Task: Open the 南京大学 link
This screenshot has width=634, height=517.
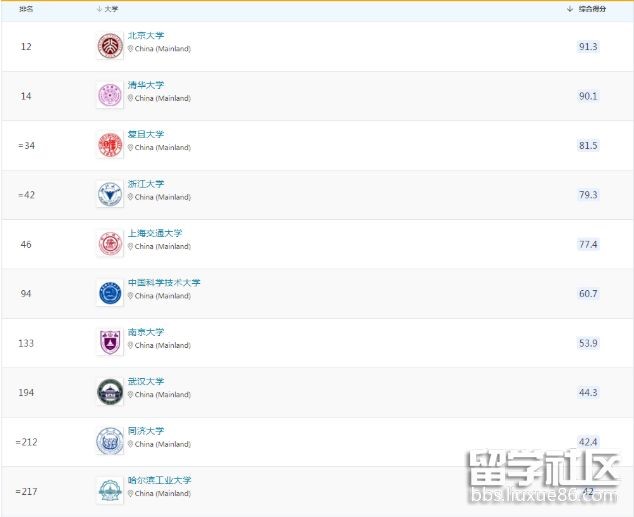Action: tap(146, 332)
